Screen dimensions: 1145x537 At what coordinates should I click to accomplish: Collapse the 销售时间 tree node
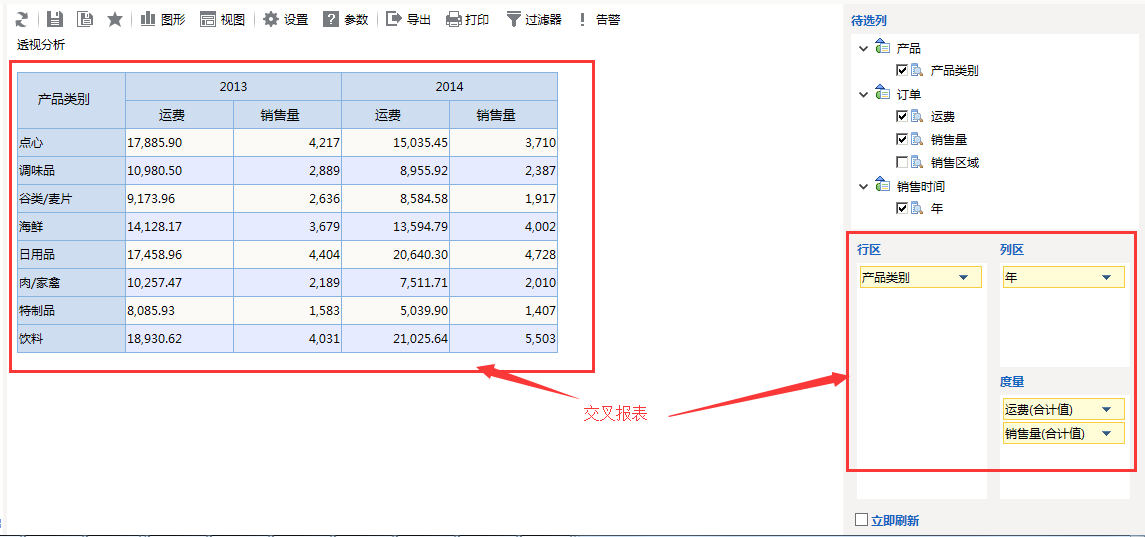click(x=864, y=186)
